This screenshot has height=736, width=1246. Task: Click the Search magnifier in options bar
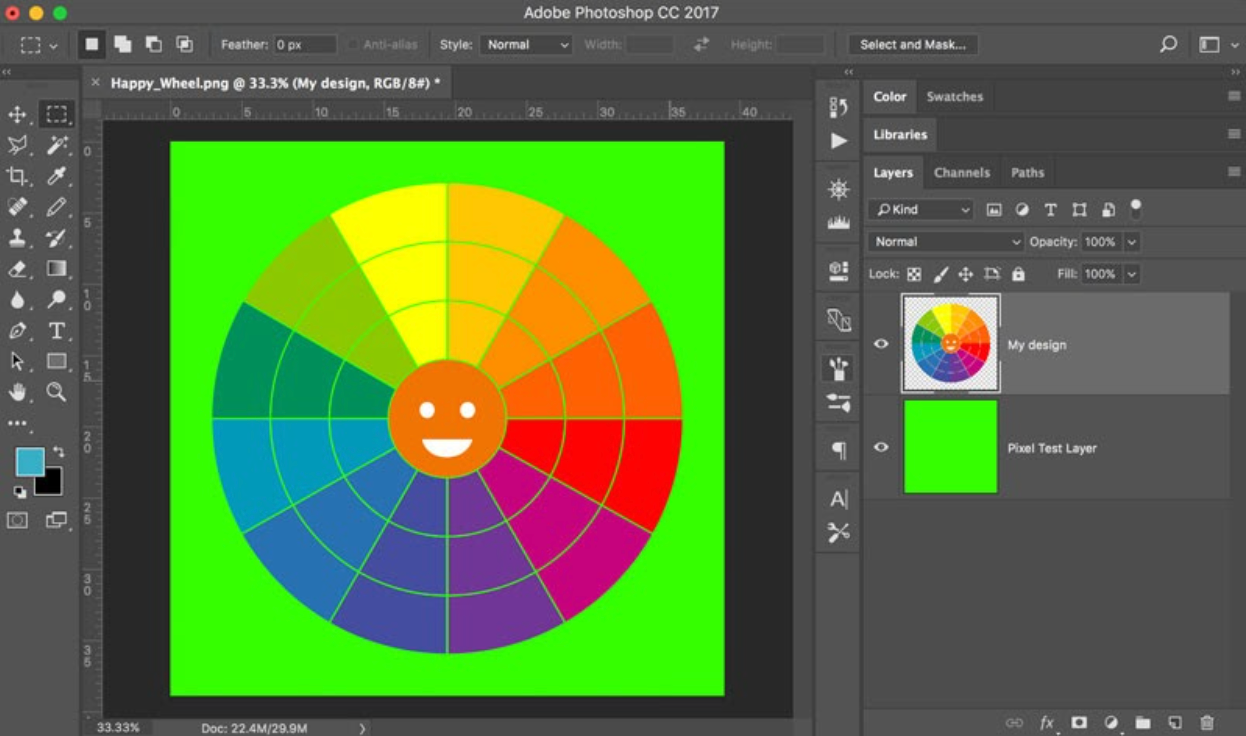coord(1168,45)
